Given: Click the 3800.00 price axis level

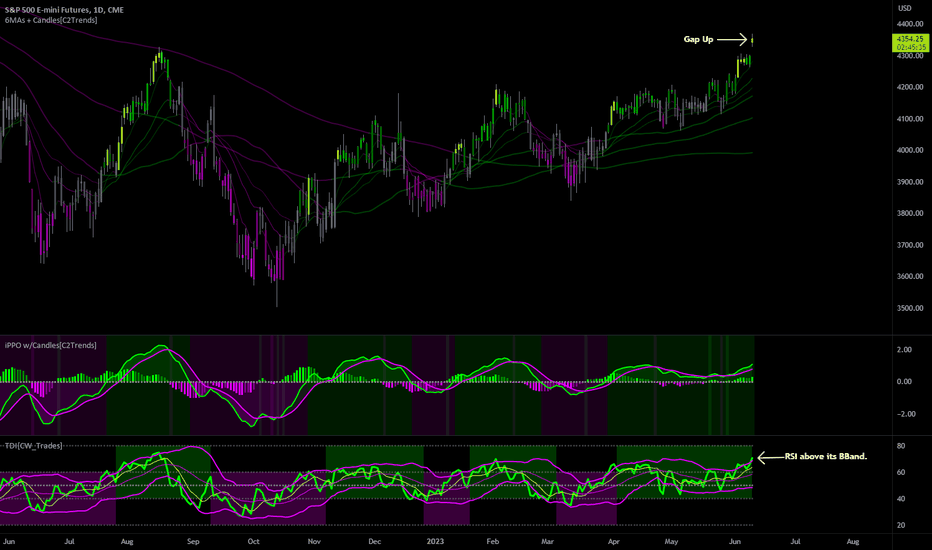Looking at the screenshot, I should [910, 213].
